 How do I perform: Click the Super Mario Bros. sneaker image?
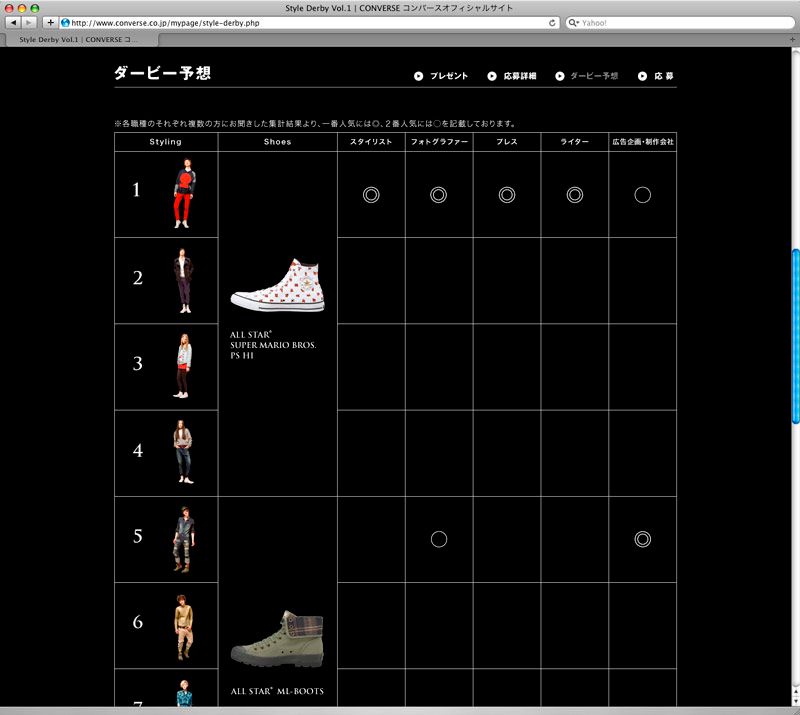278,285
